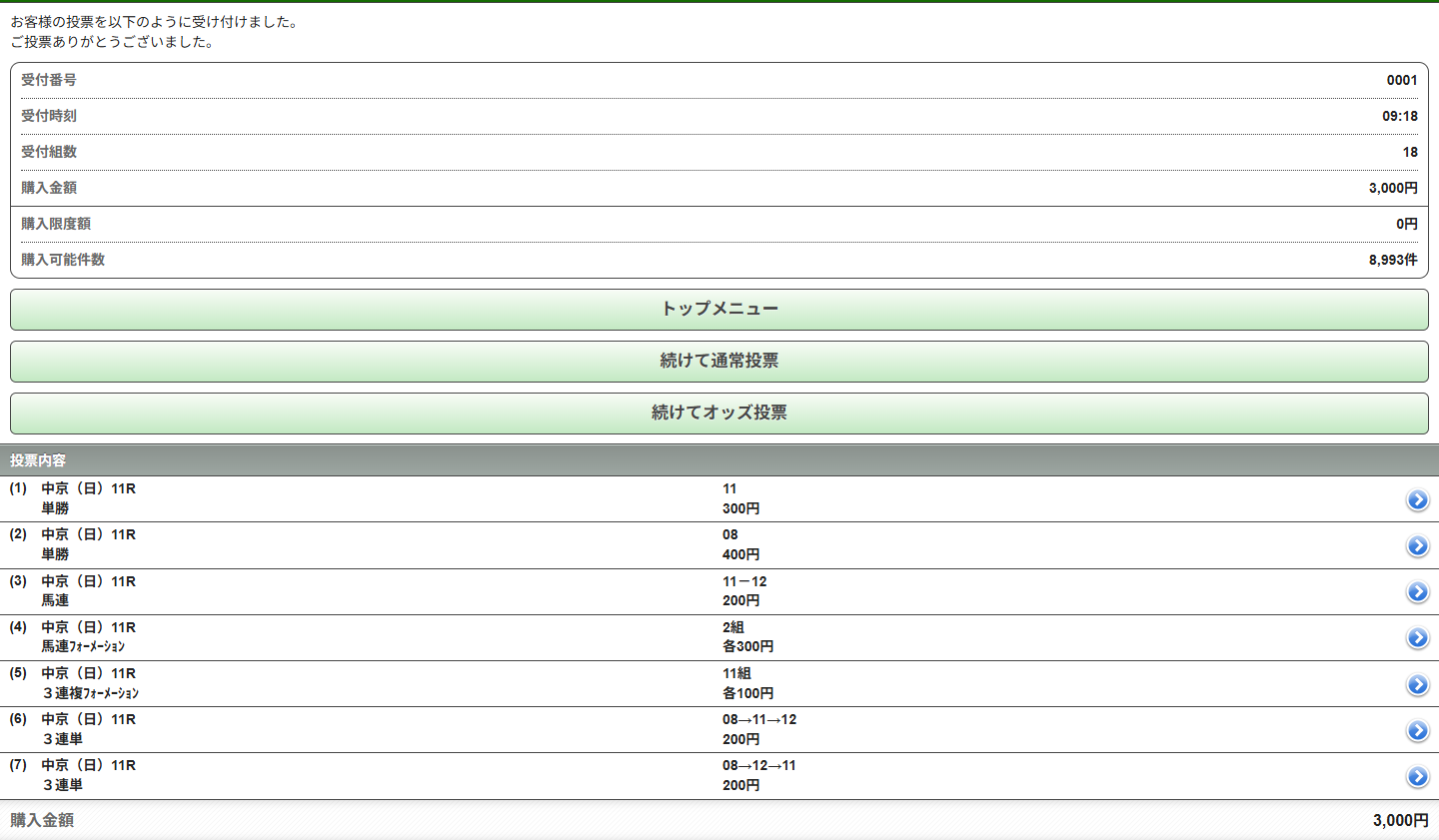Image resolution: width=1439 pixels, height=840 pixels.
Task: Go to トップメニュー
Action: [719, 310]
